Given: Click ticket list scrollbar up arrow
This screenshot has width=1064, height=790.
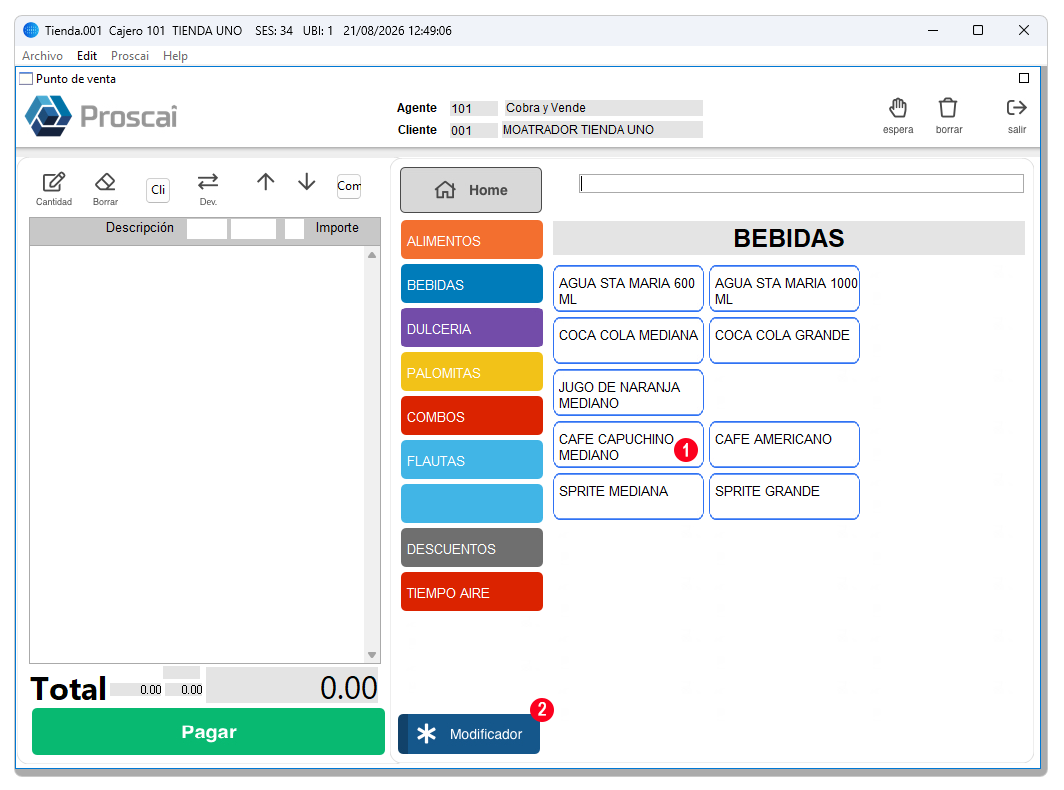Looking at the screenshot, I should (372, 255).
